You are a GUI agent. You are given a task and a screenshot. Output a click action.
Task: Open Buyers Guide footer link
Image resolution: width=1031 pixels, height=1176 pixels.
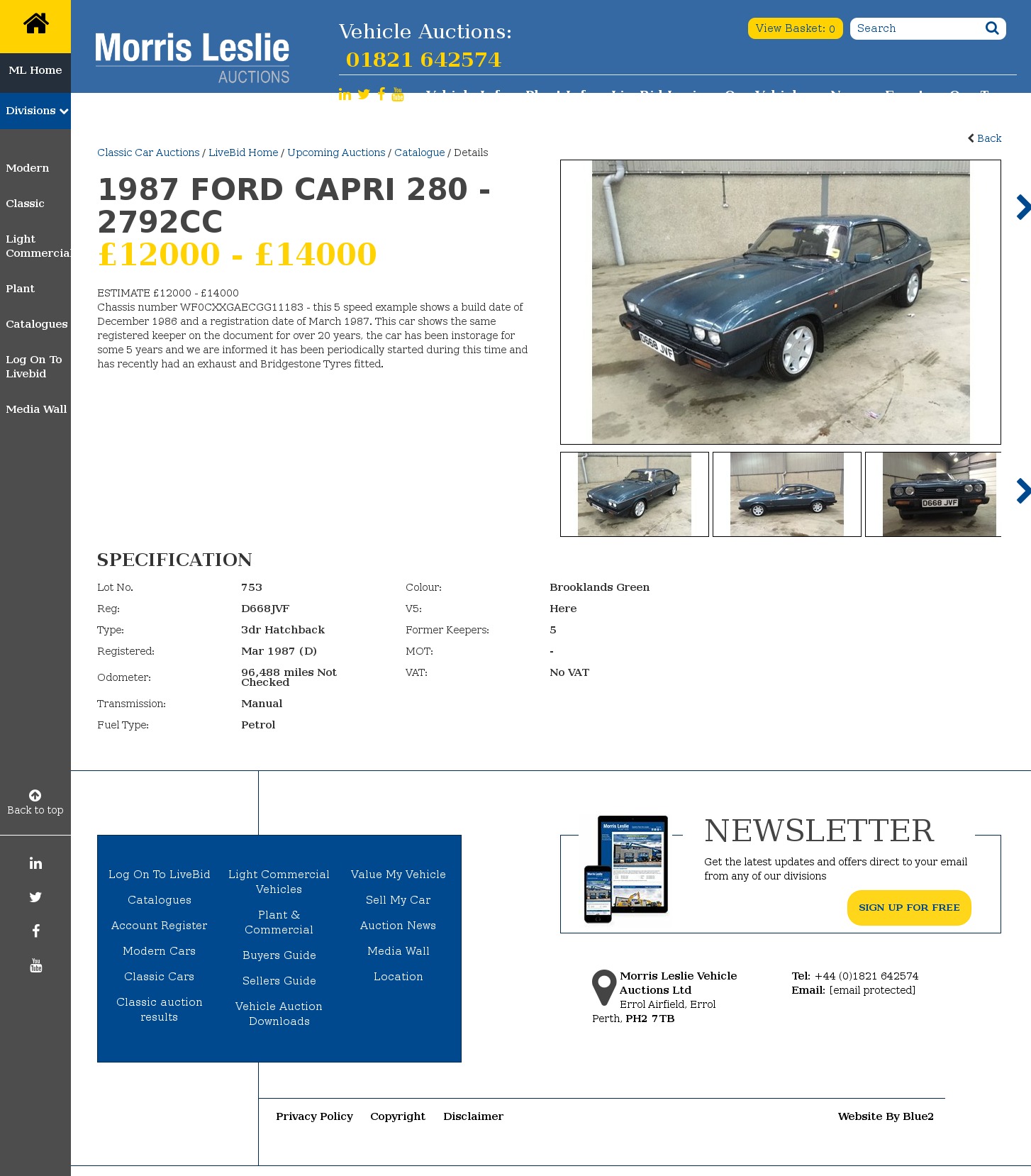click(x=279, y=955)
